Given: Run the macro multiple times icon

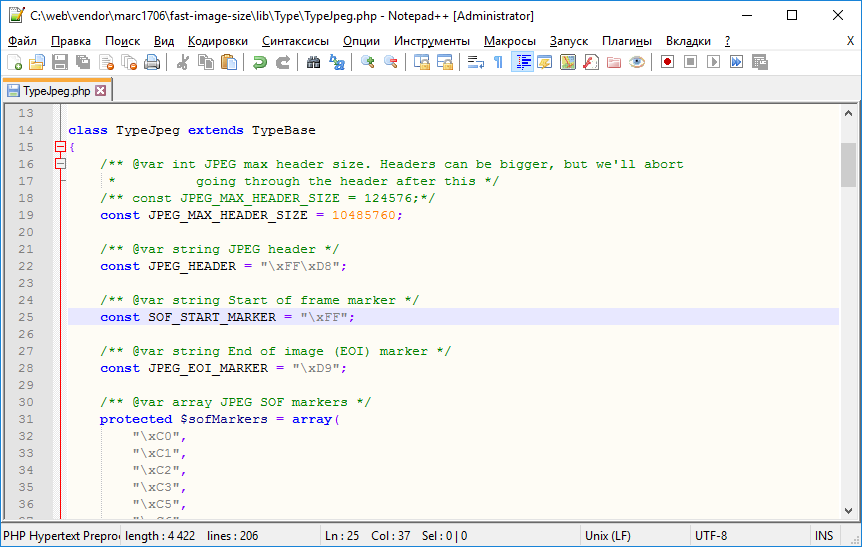Looking at the screenshot, I should (737, 62).
